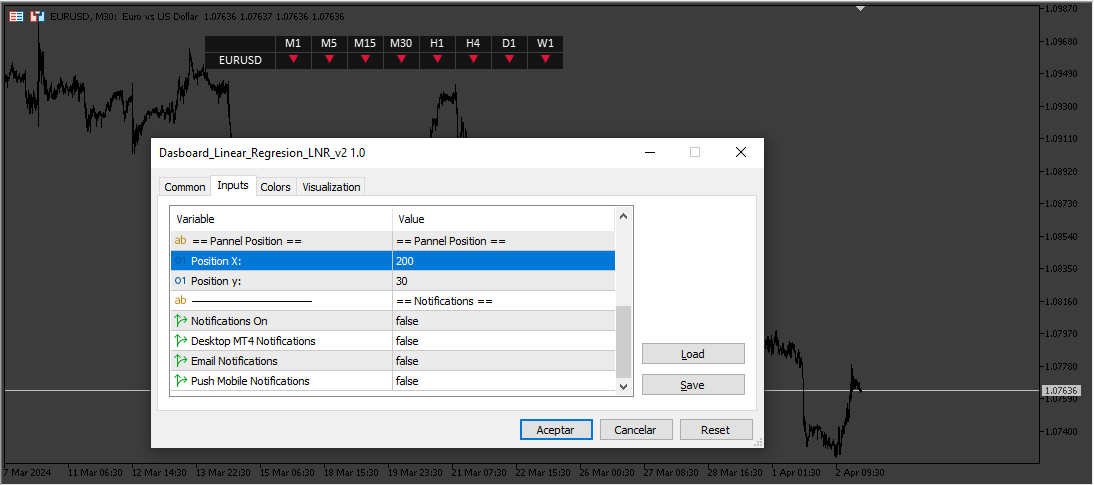Click the Email Notifications row icon
Screen dimensions: 1094x485
tap(181, 361)
